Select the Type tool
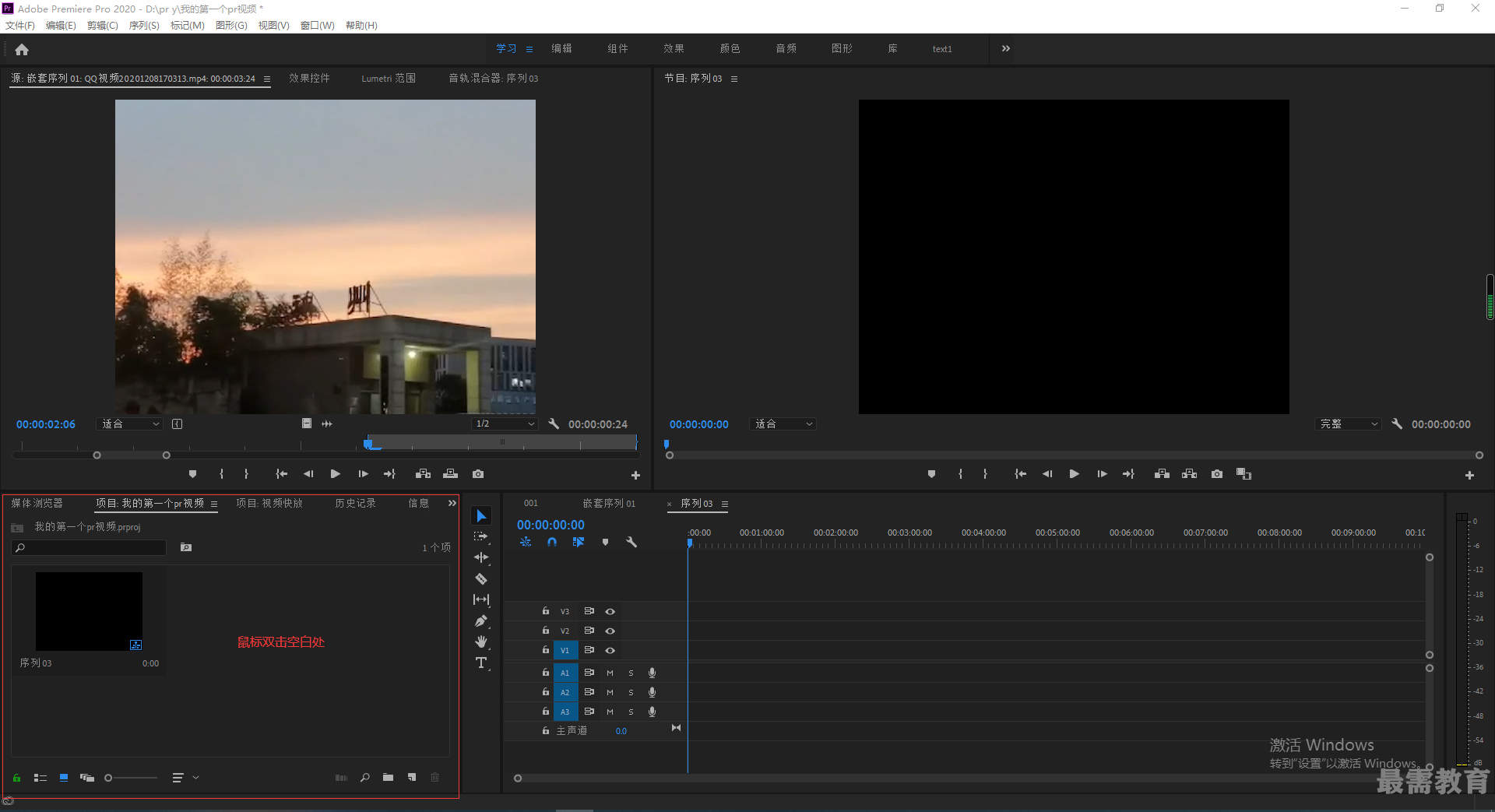This screenshot has height=812, width=1495. (481, 663)
